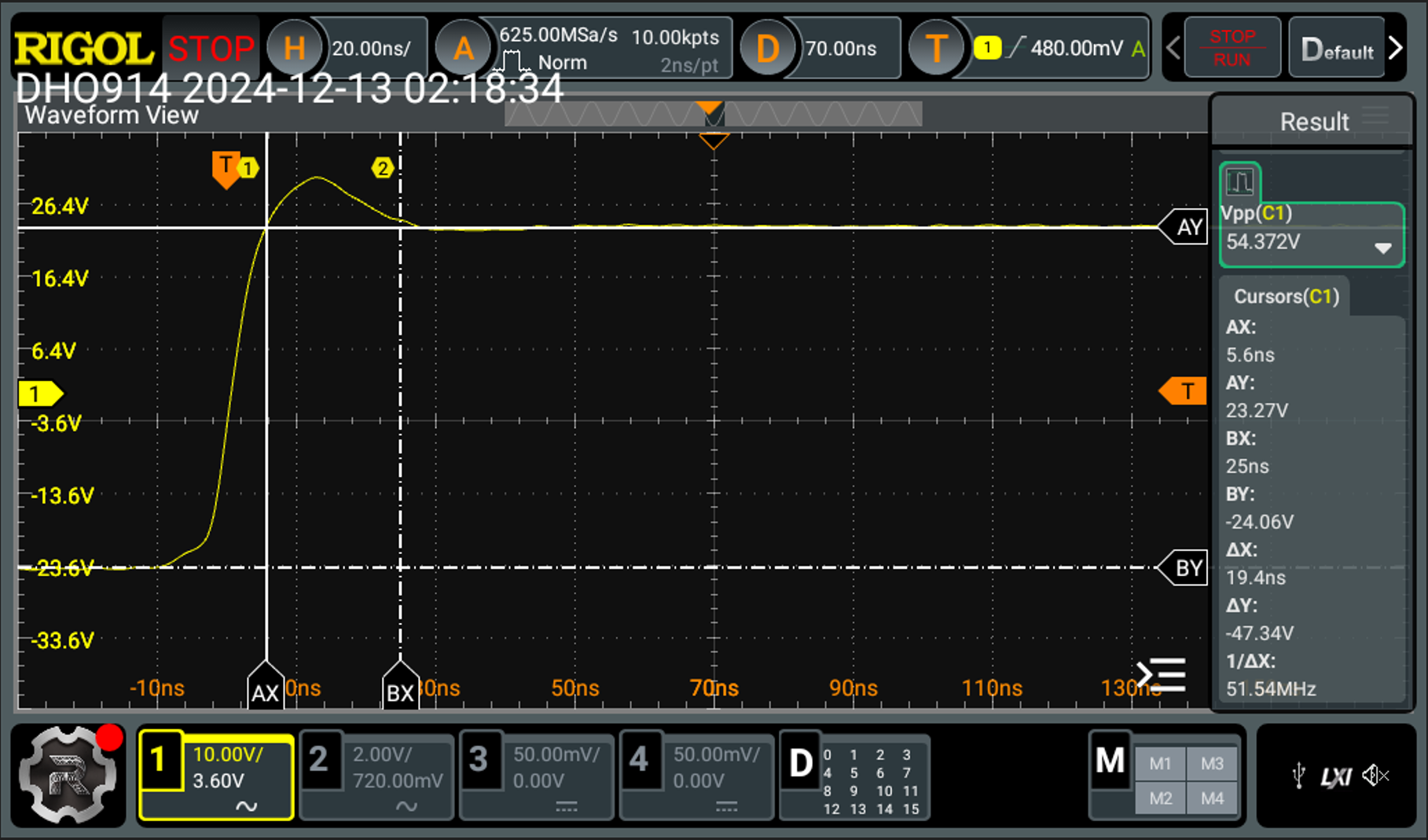The width and height of the screenshot is (1428, 840).
Task: Toggle channel 2 label
Action: (318, 760)
